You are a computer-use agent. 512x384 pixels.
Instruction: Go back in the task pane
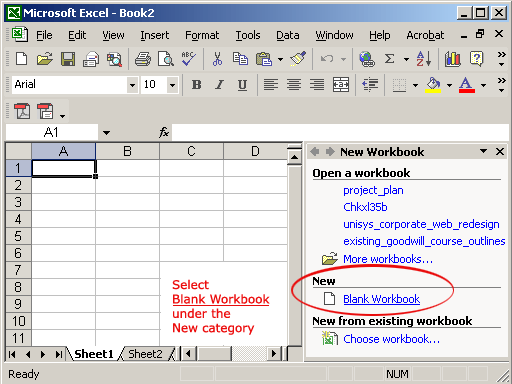point(315,152)
